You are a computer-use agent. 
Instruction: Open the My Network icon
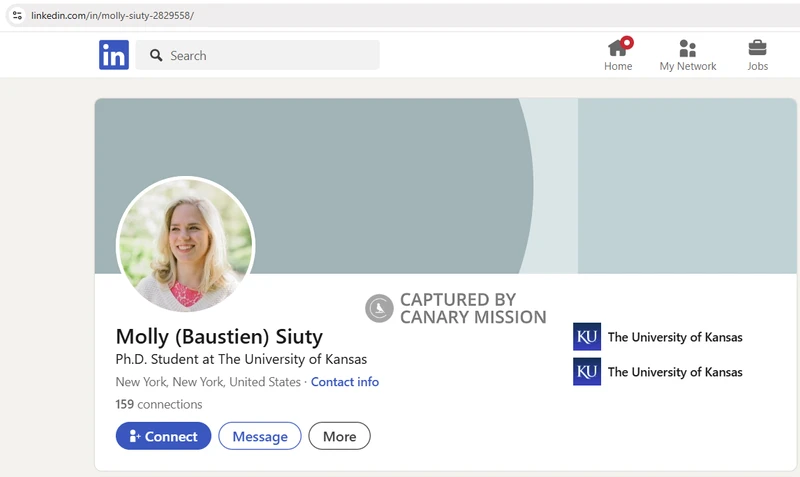[687, 48]
